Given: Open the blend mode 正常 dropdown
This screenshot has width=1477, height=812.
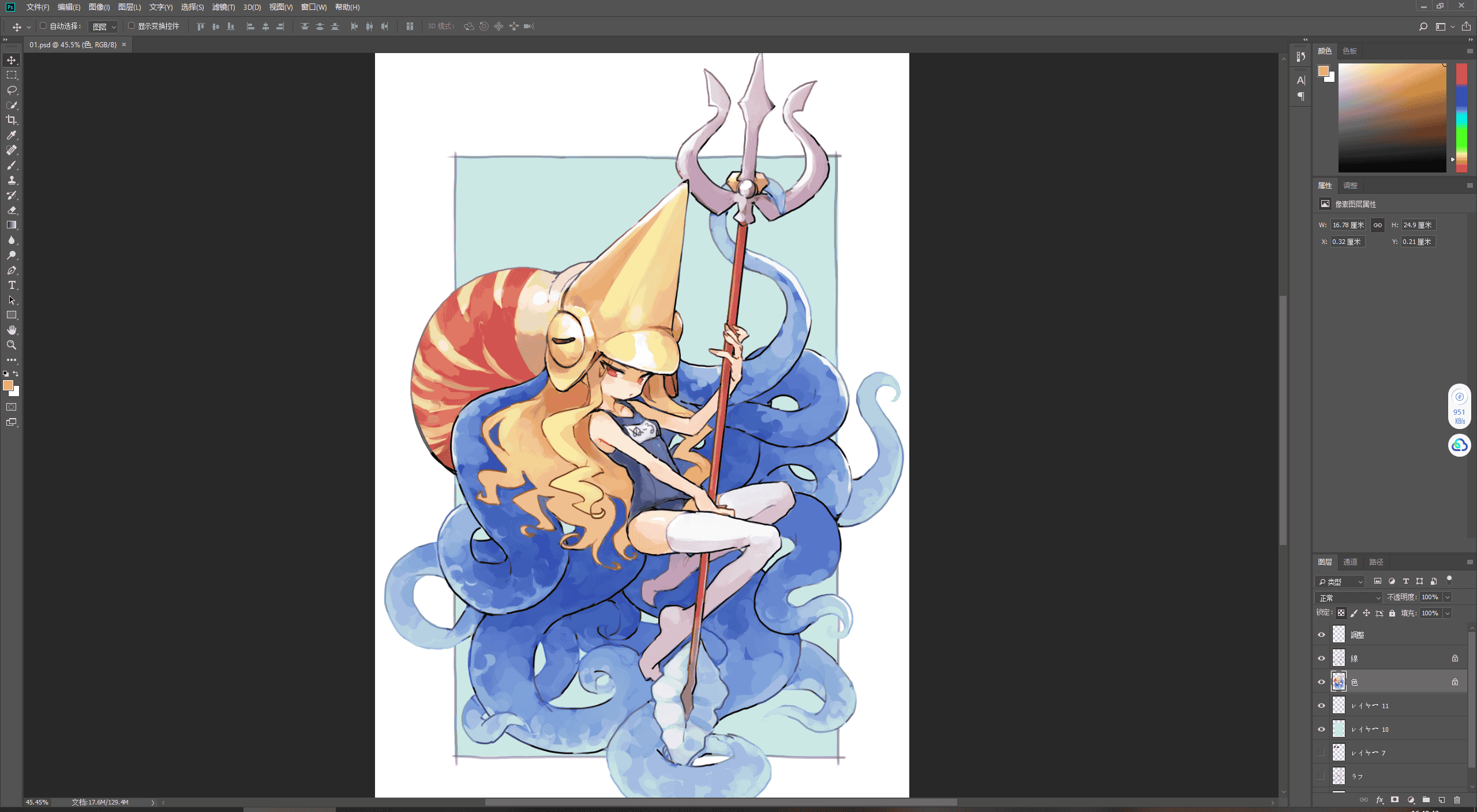Looking at the screenshot, I should point(1349,597).
